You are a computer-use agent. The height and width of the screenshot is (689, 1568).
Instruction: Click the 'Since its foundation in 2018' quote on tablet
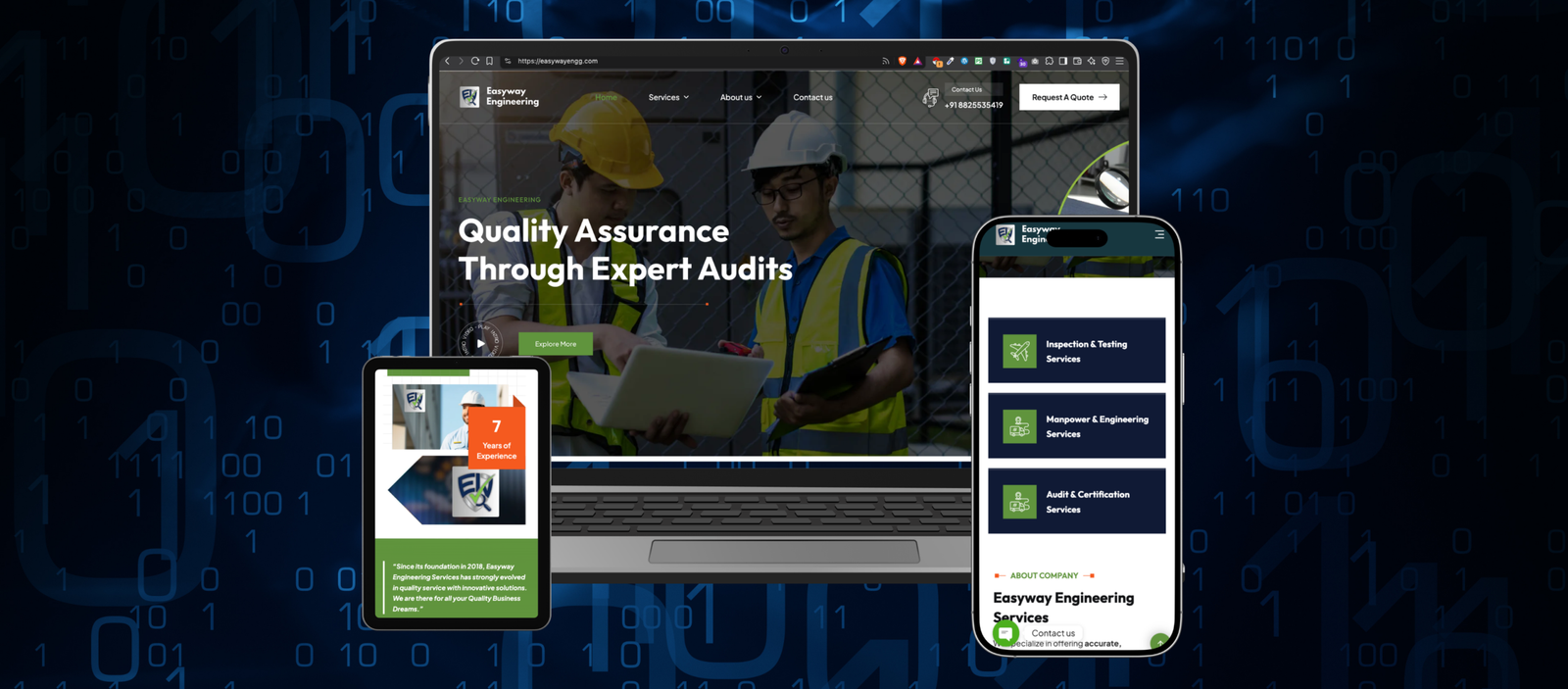459,587
